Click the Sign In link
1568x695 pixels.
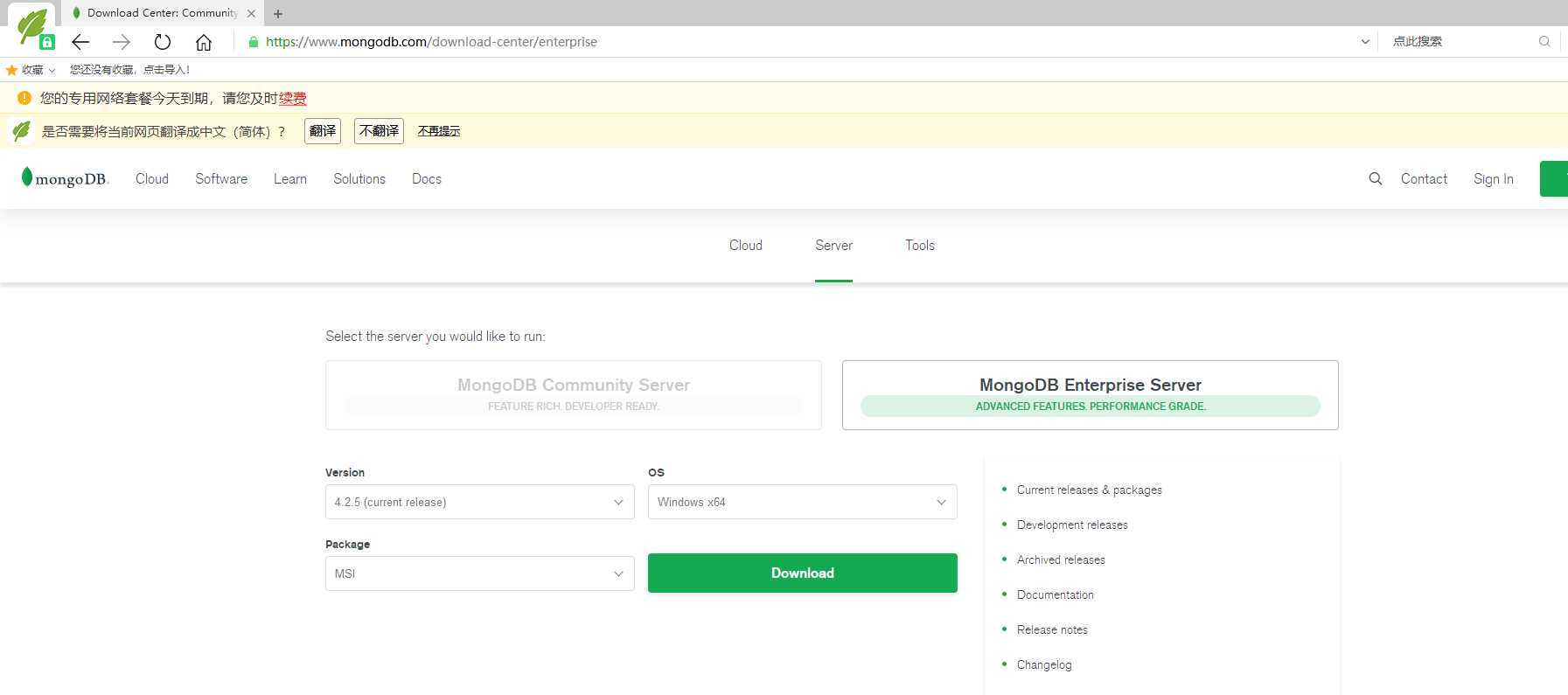[x=1494, y=178]
